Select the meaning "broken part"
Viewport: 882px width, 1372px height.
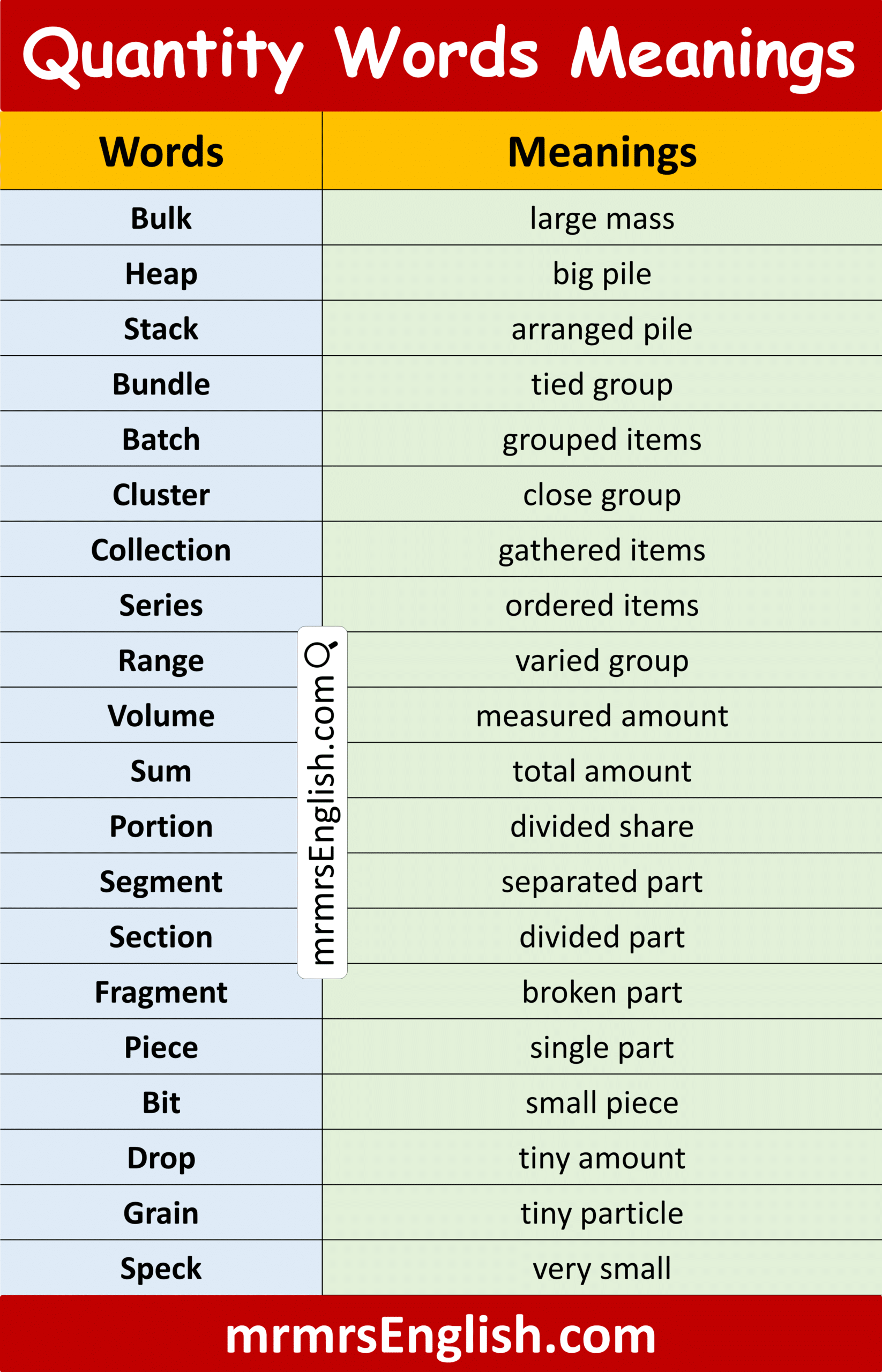[602, 992]
